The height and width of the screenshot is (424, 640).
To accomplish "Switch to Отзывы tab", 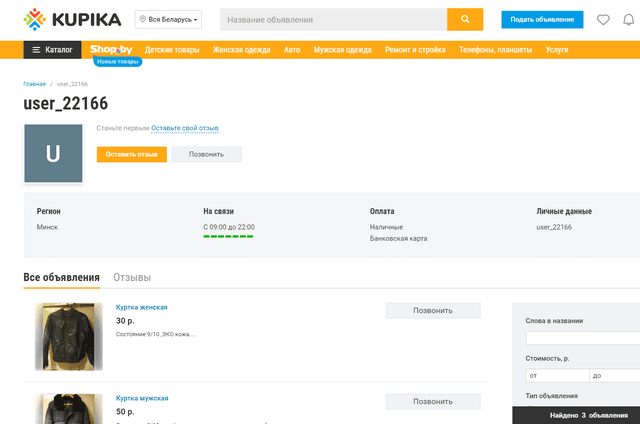I will click(x=132, y=277).
